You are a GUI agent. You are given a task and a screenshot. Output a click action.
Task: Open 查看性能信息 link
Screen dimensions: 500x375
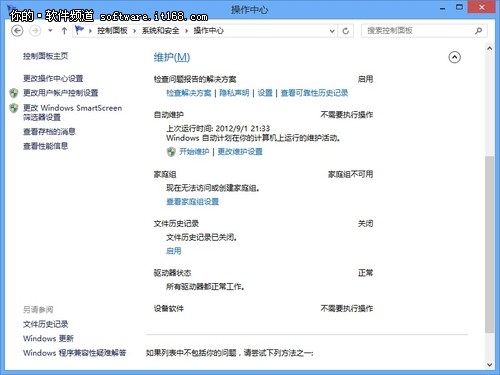[45, 146]
